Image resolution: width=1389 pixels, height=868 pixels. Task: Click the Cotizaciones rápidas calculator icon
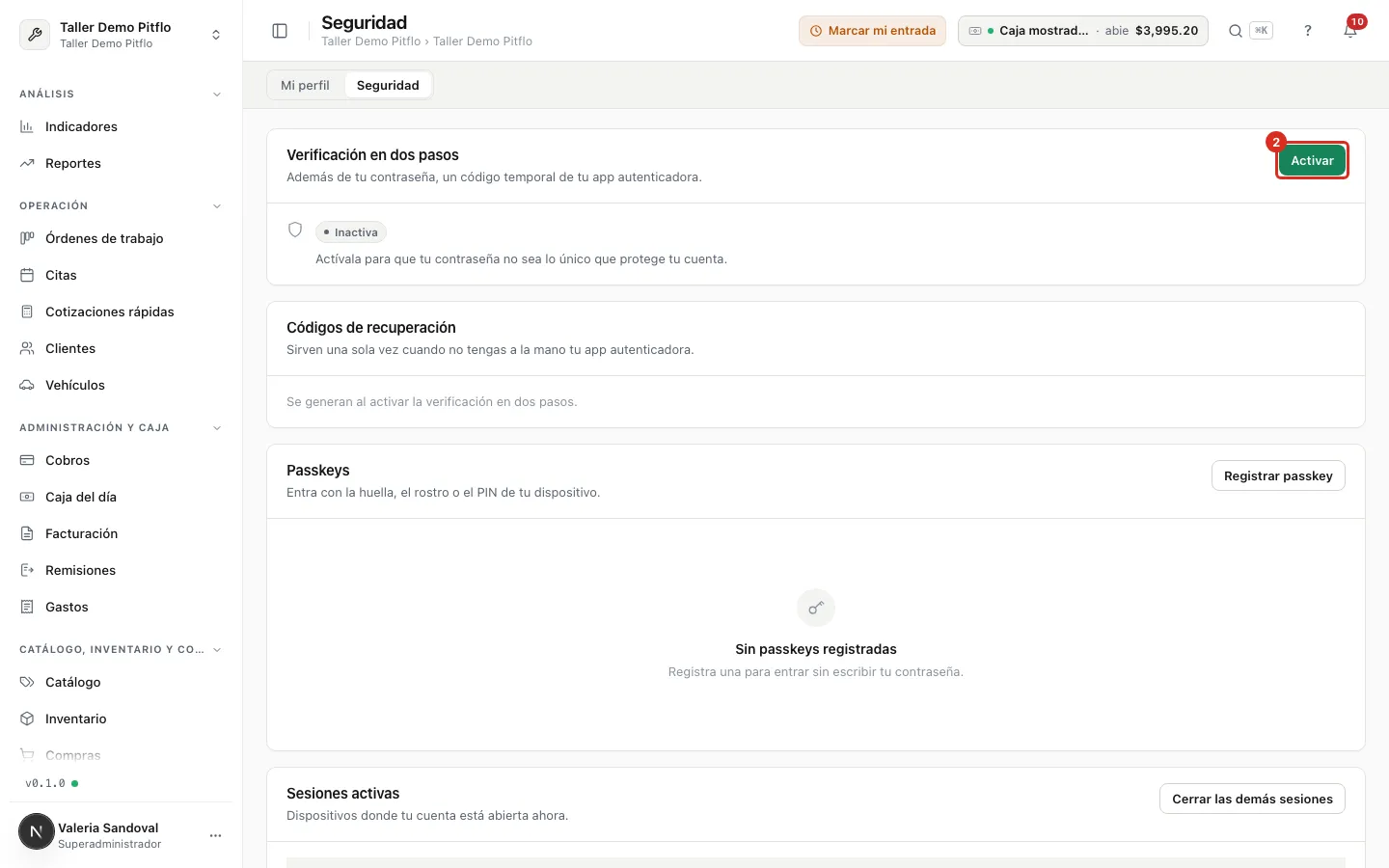[x=27, y=312]
